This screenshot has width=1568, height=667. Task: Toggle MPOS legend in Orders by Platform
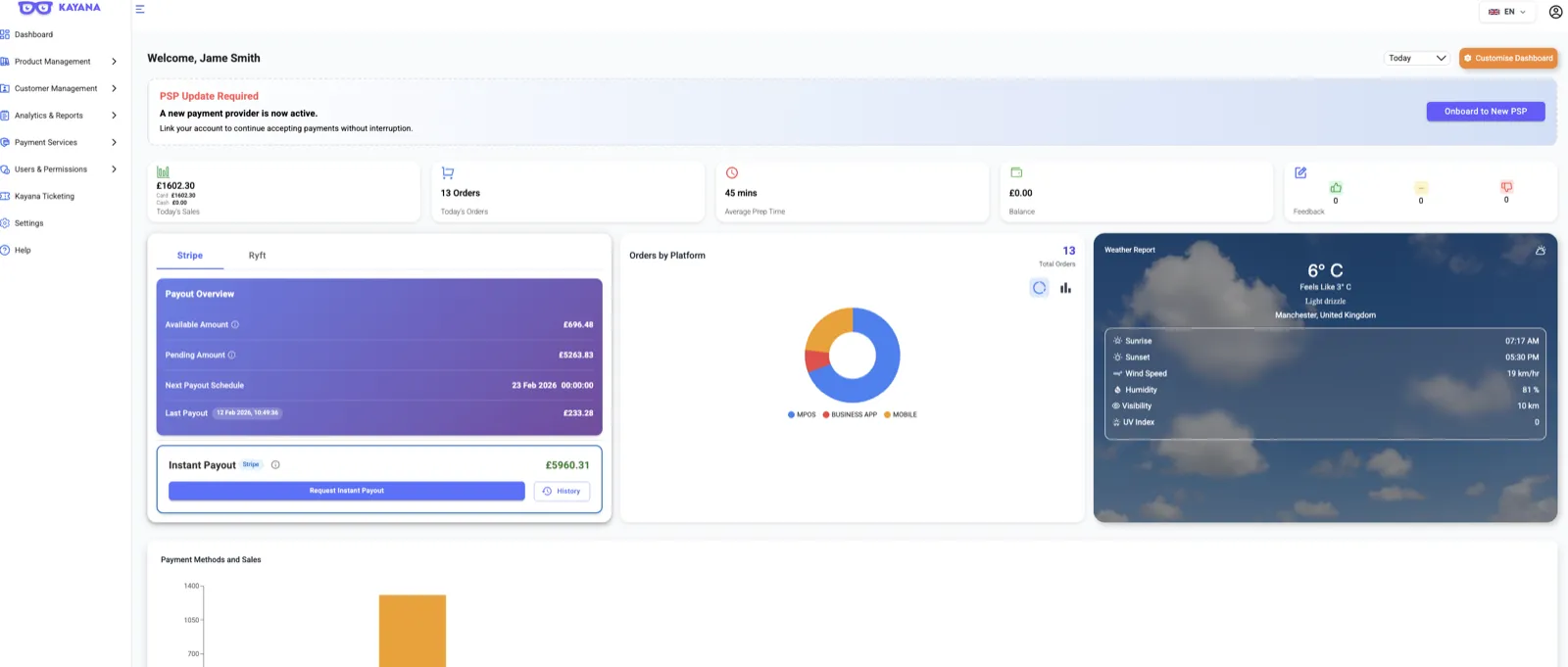click(x=802, y=414)
